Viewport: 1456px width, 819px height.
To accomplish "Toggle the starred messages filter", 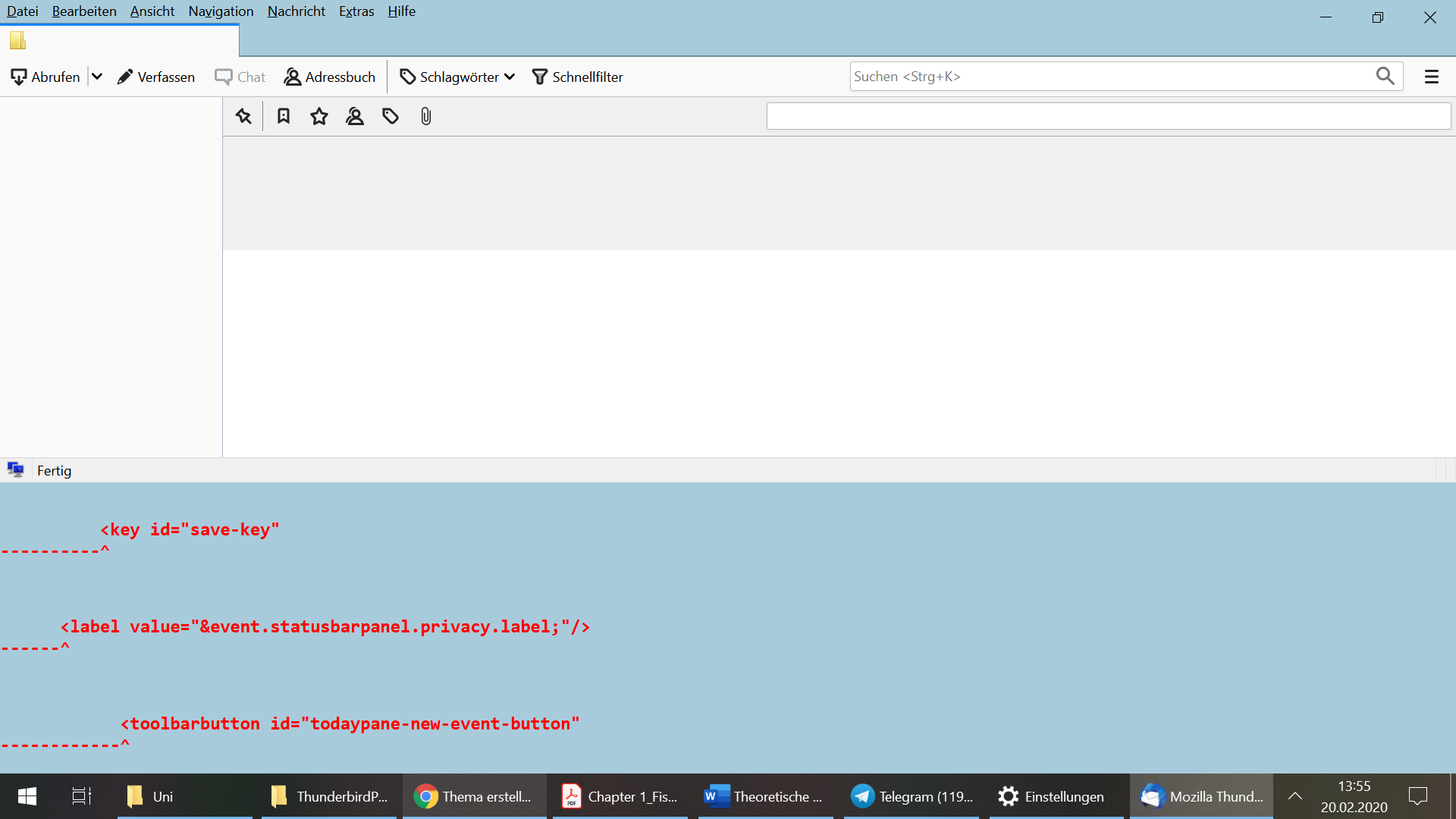I will point(319,116).
